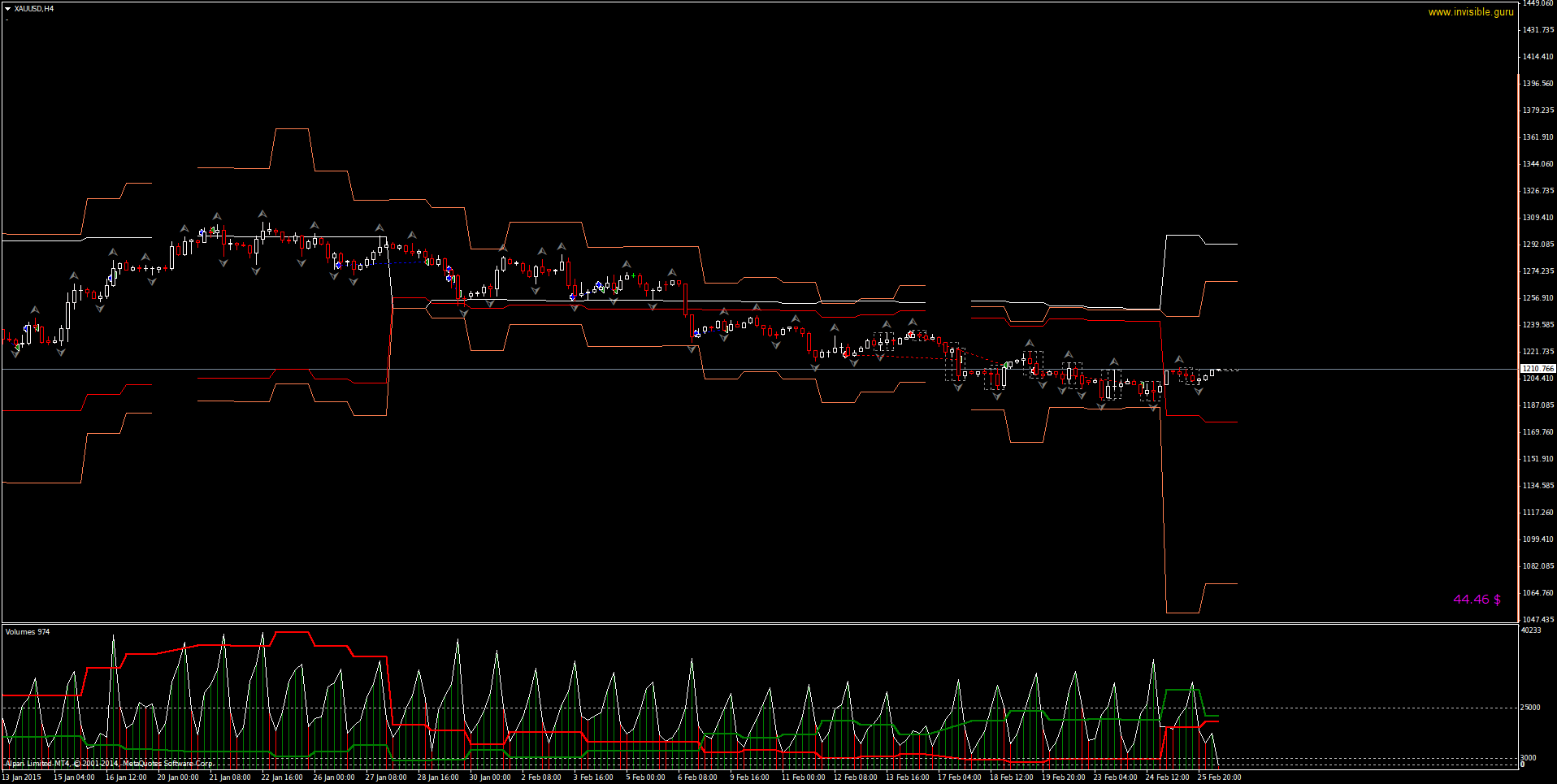1557x784 pixels.
Task: Click time axis label 12 Feb 08:00
Action: point(856,778)
